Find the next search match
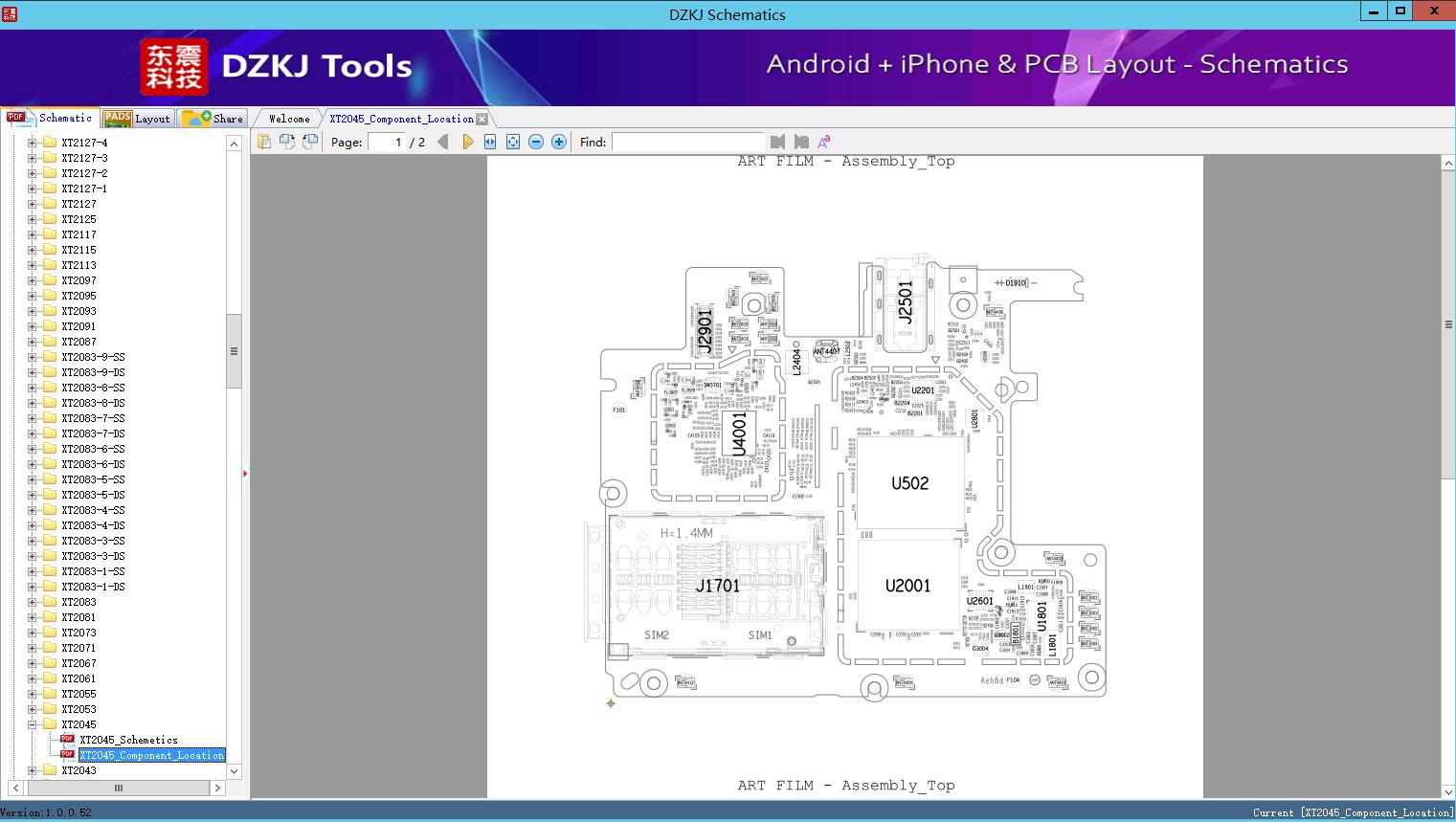 pos(801,142)
